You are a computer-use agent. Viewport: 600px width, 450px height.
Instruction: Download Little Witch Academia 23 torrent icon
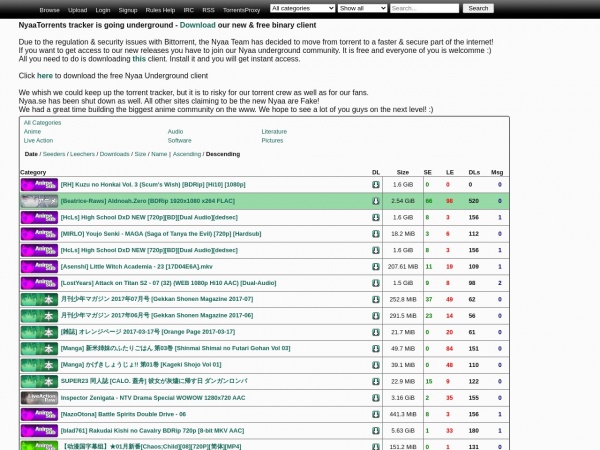376,267
